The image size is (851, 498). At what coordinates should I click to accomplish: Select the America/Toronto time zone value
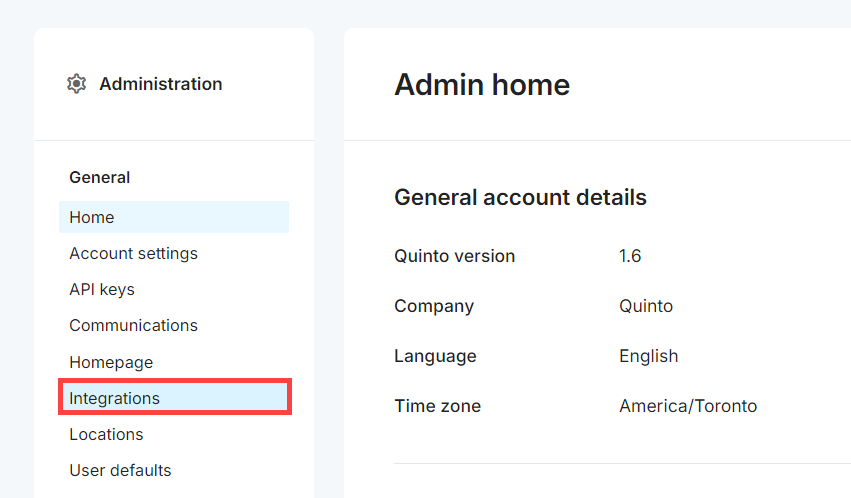[x=687, y=406]
